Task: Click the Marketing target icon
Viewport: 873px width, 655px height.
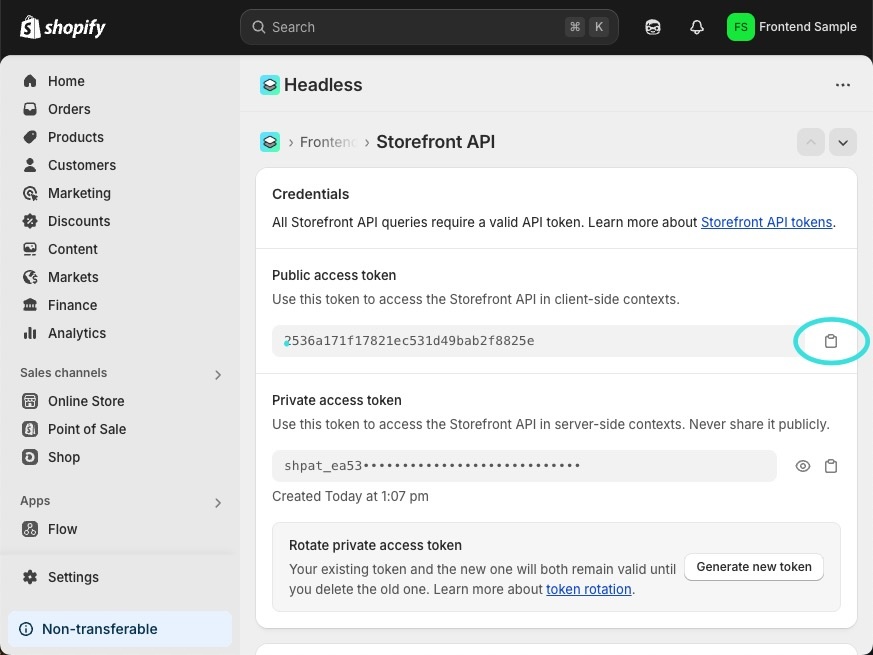Action: coord(30,193)
